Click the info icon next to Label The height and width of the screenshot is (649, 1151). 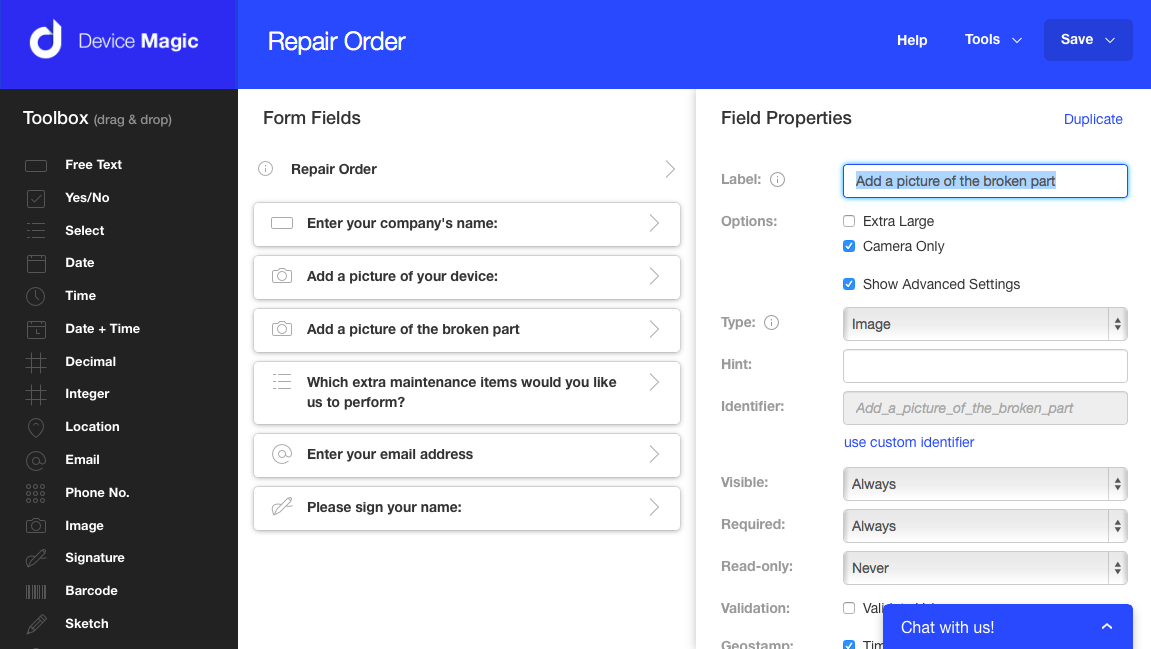(777, 180)
